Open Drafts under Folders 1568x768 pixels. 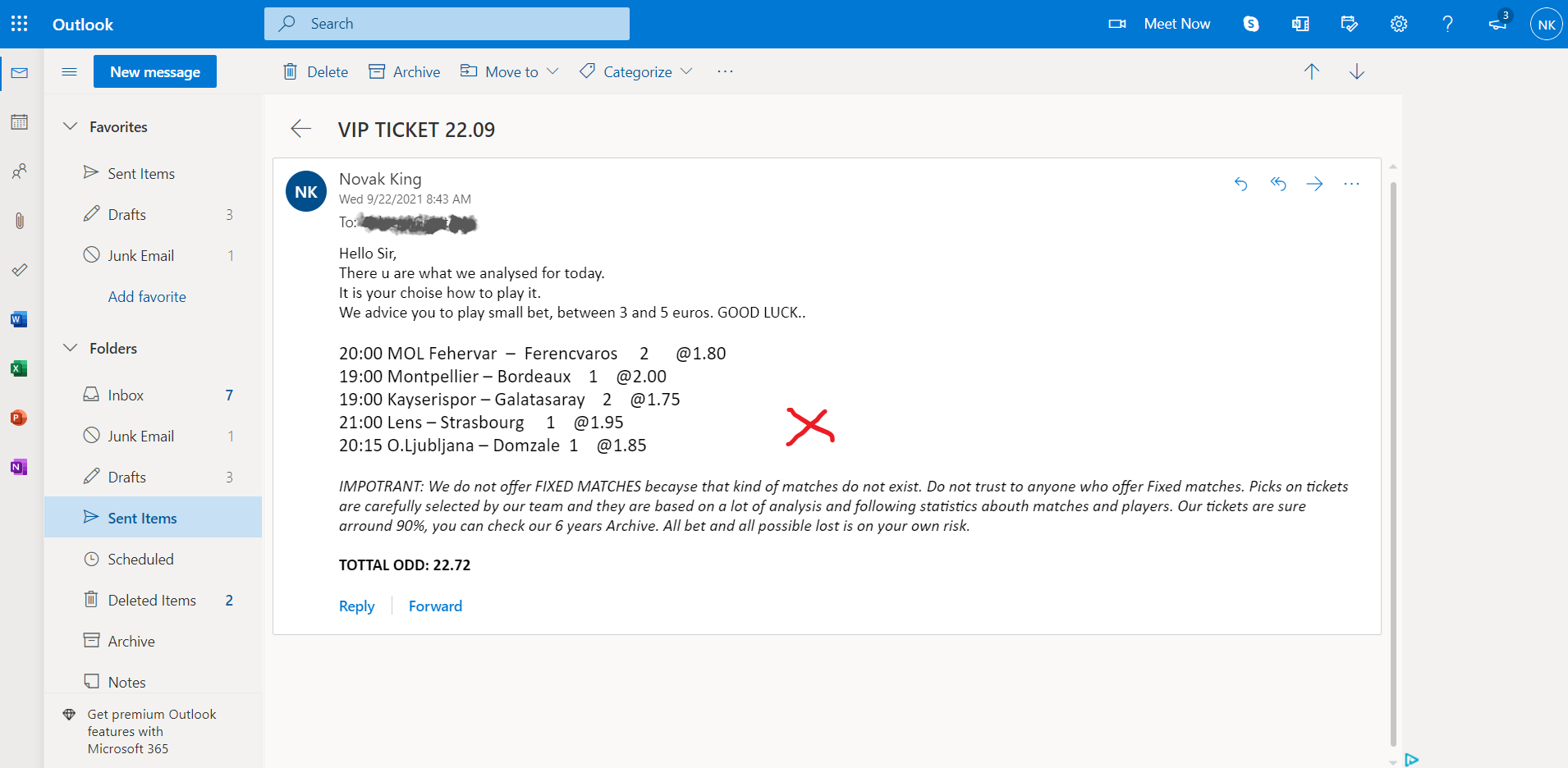pyautogui.click(x=154, y=477)
